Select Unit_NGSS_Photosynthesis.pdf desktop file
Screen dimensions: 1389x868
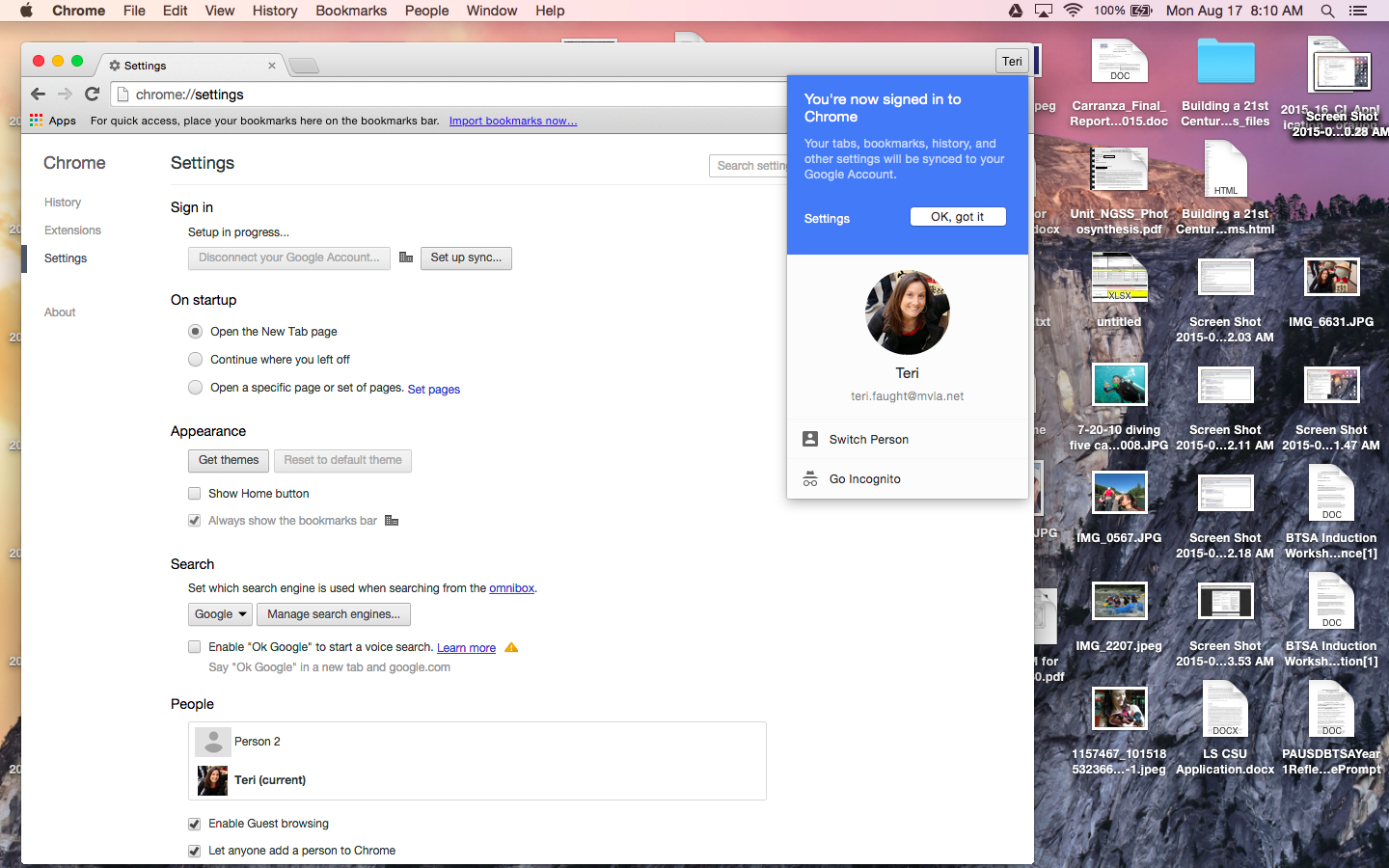(x=1119, y=170)
